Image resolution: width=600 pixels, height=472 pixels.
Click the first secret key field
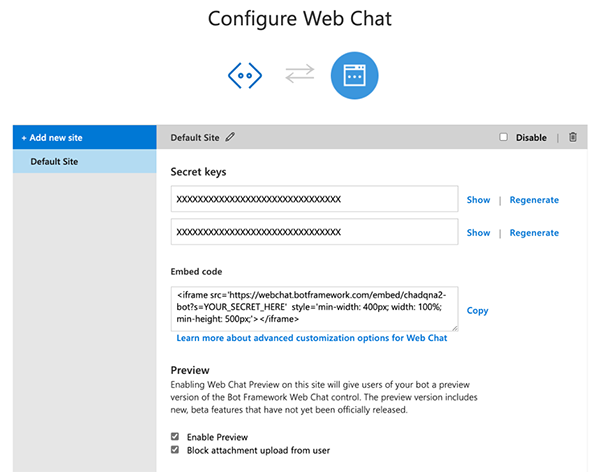315,199
